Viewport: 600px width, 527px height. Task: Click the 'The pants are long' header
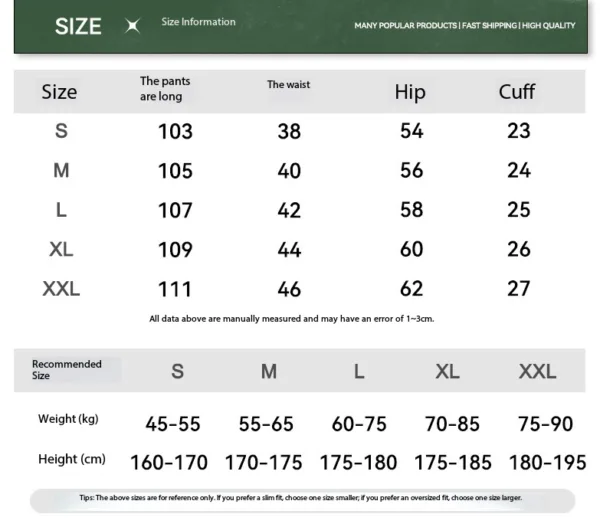[x=165, y=89]
